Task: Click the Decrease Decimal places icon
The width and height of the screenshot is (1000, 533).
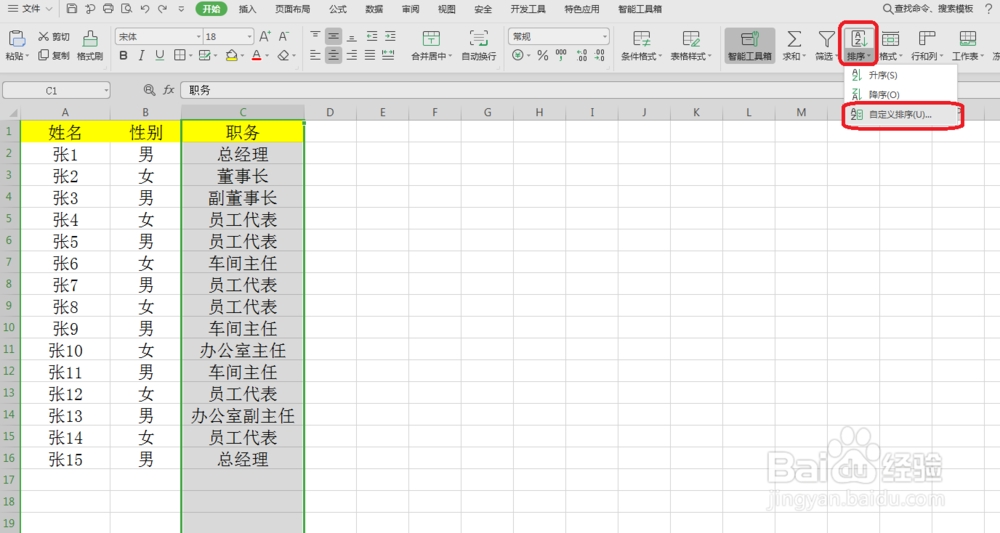Action: (x=600, y=55)
